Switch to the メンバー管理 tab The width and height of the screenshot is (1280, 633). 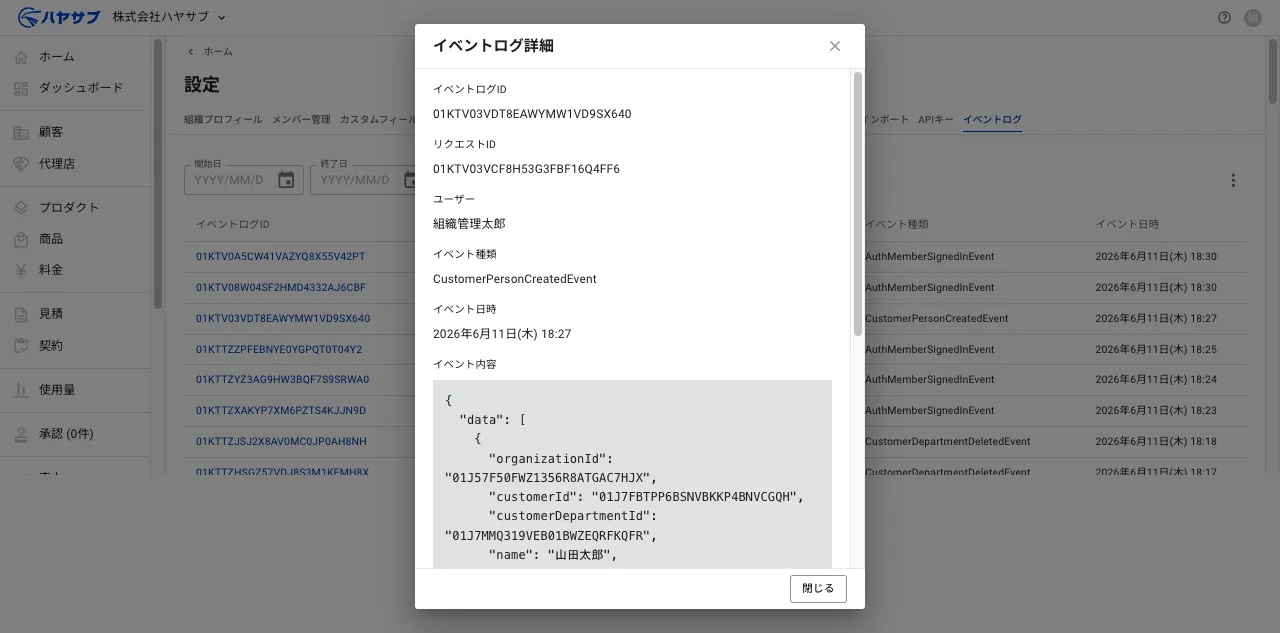(x=301, y=120)
